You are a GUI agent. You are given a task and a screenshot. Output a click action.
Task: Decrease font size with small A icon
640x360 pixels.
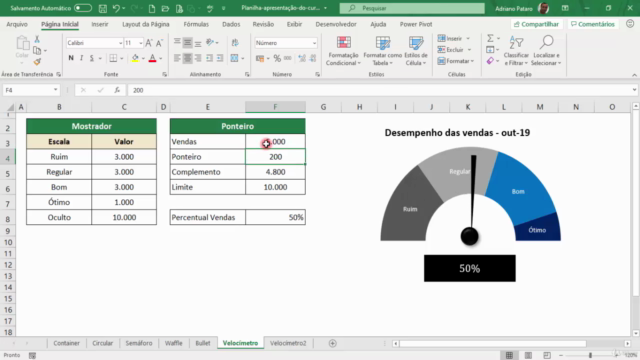(159, 43)
